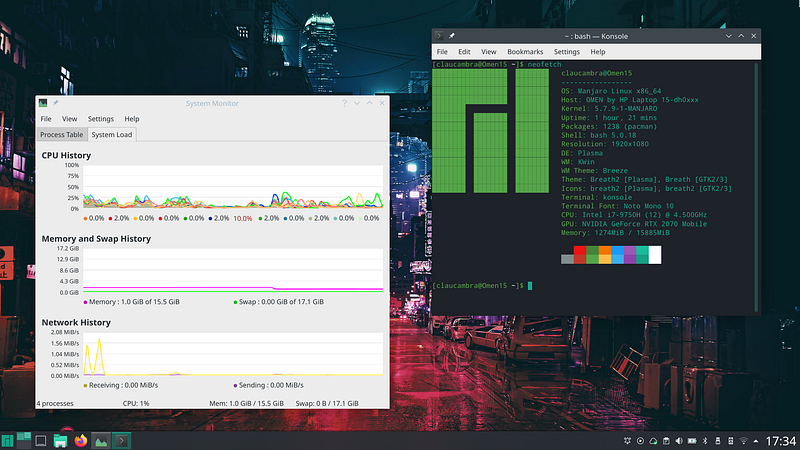Close the Konsole window
Viewport: 800px width, 450px height.
pos(754,36)
